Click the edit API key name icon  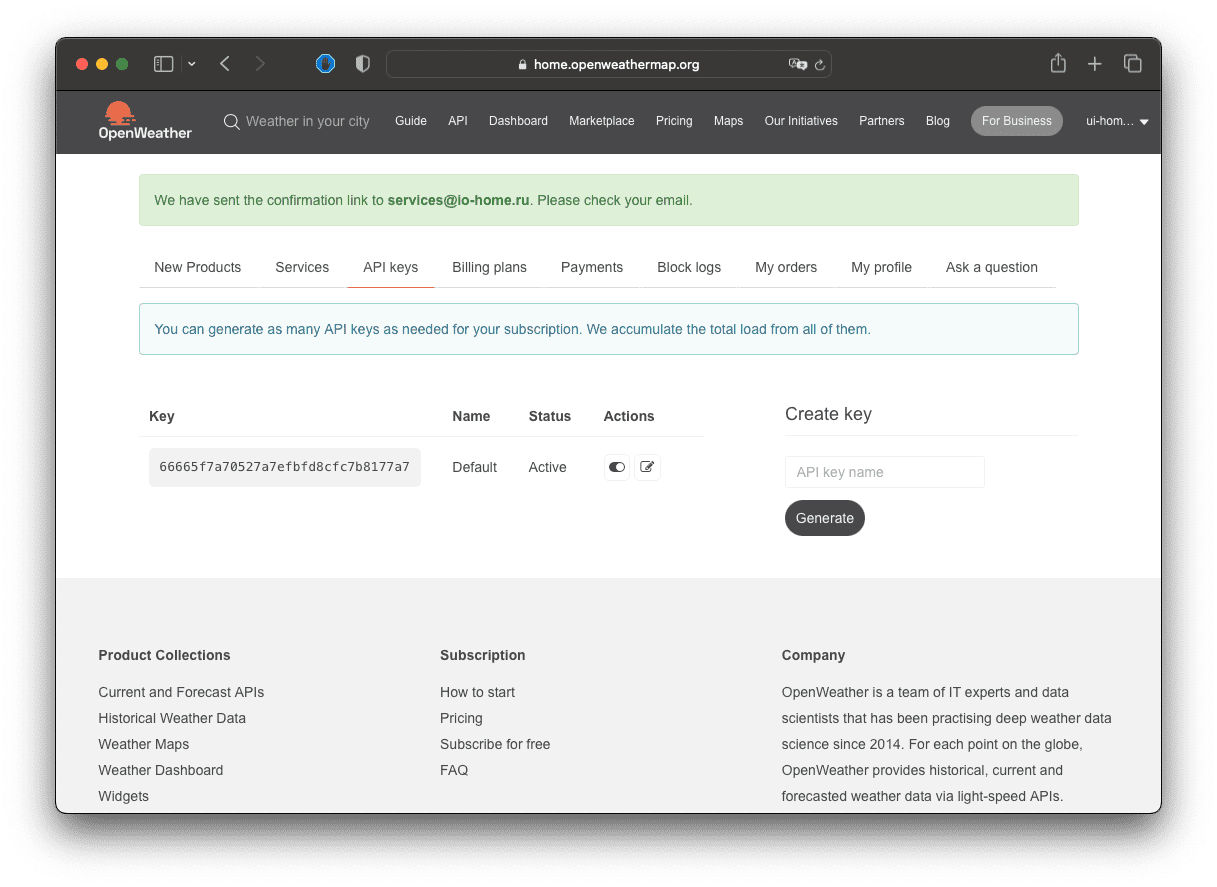647,467
